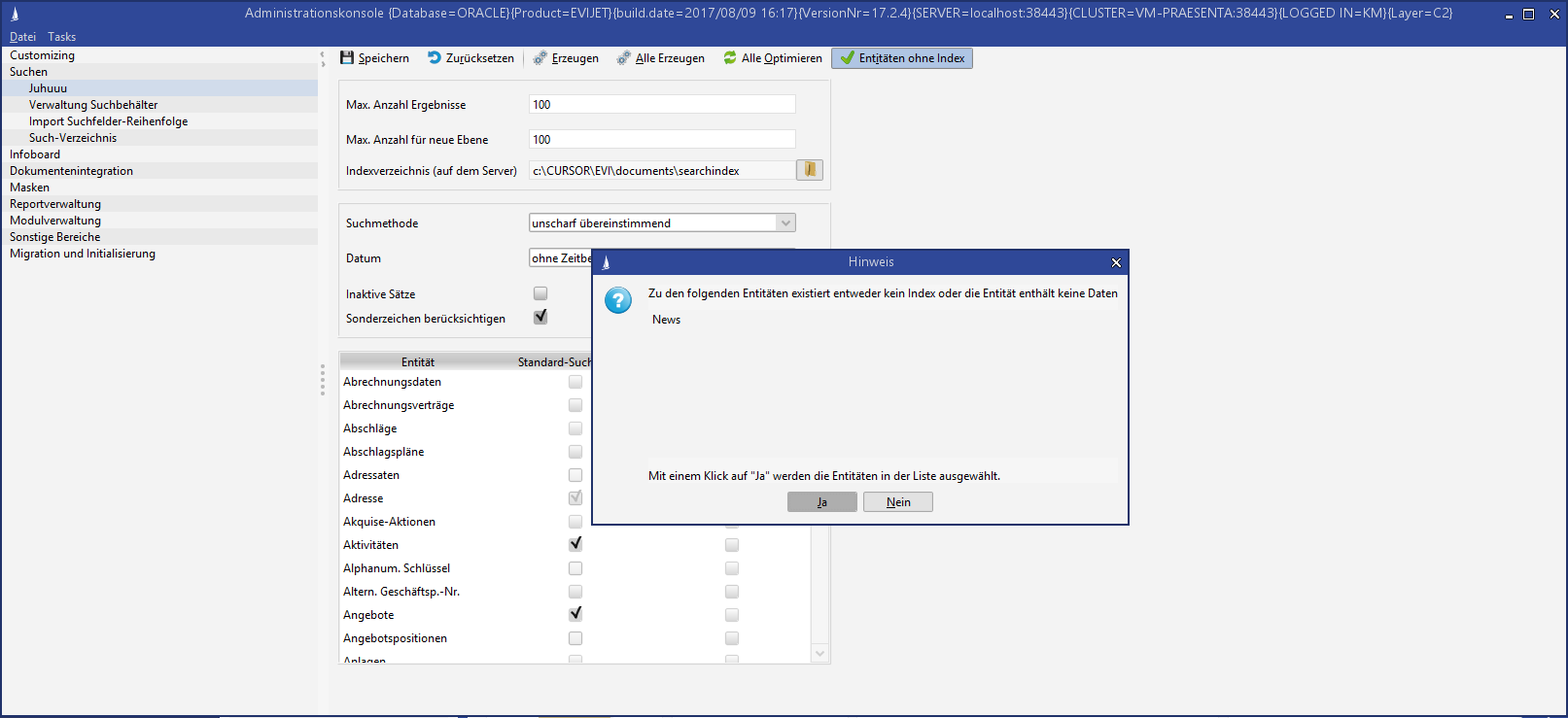
Task: Open the Indexverzeichnis folder browse icon
Action: coord(809,170)
